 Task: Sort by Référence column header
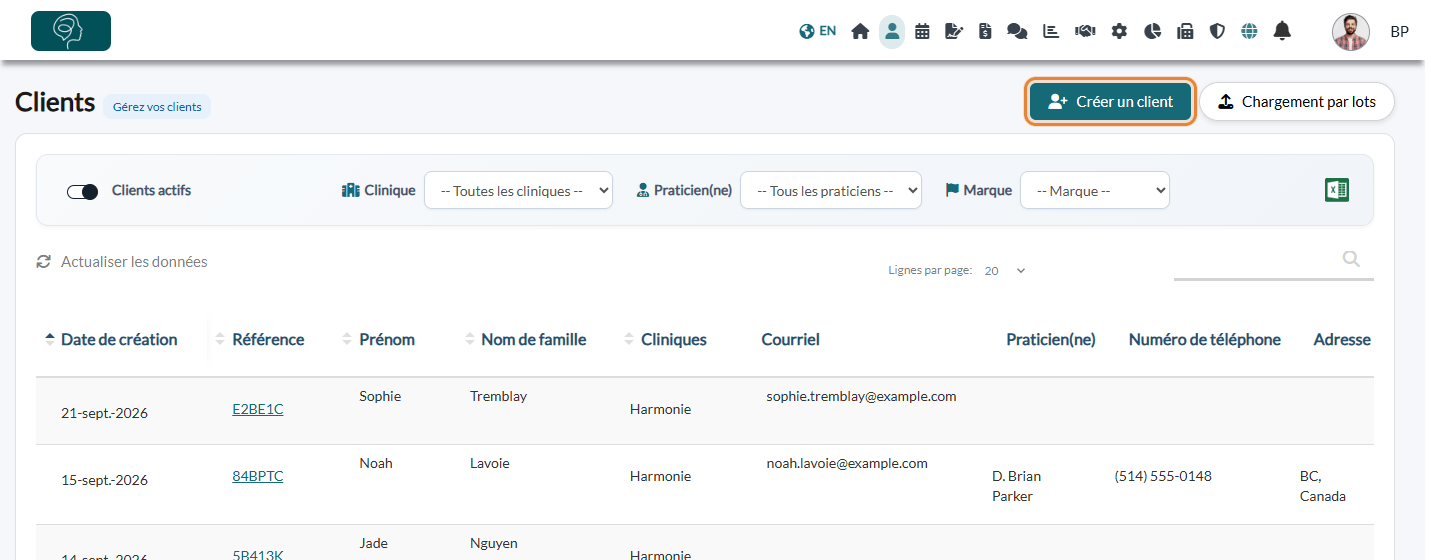[268, 339]
